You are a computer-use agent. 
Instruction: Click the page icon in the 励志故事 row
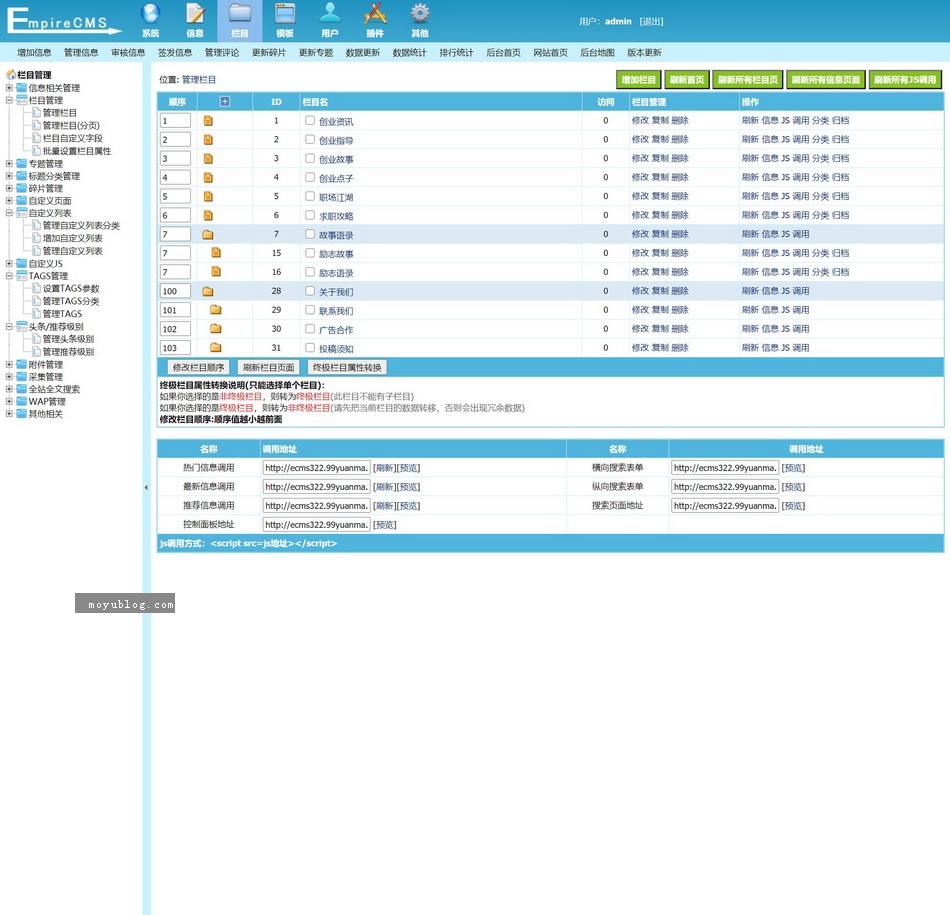point(216,253)
